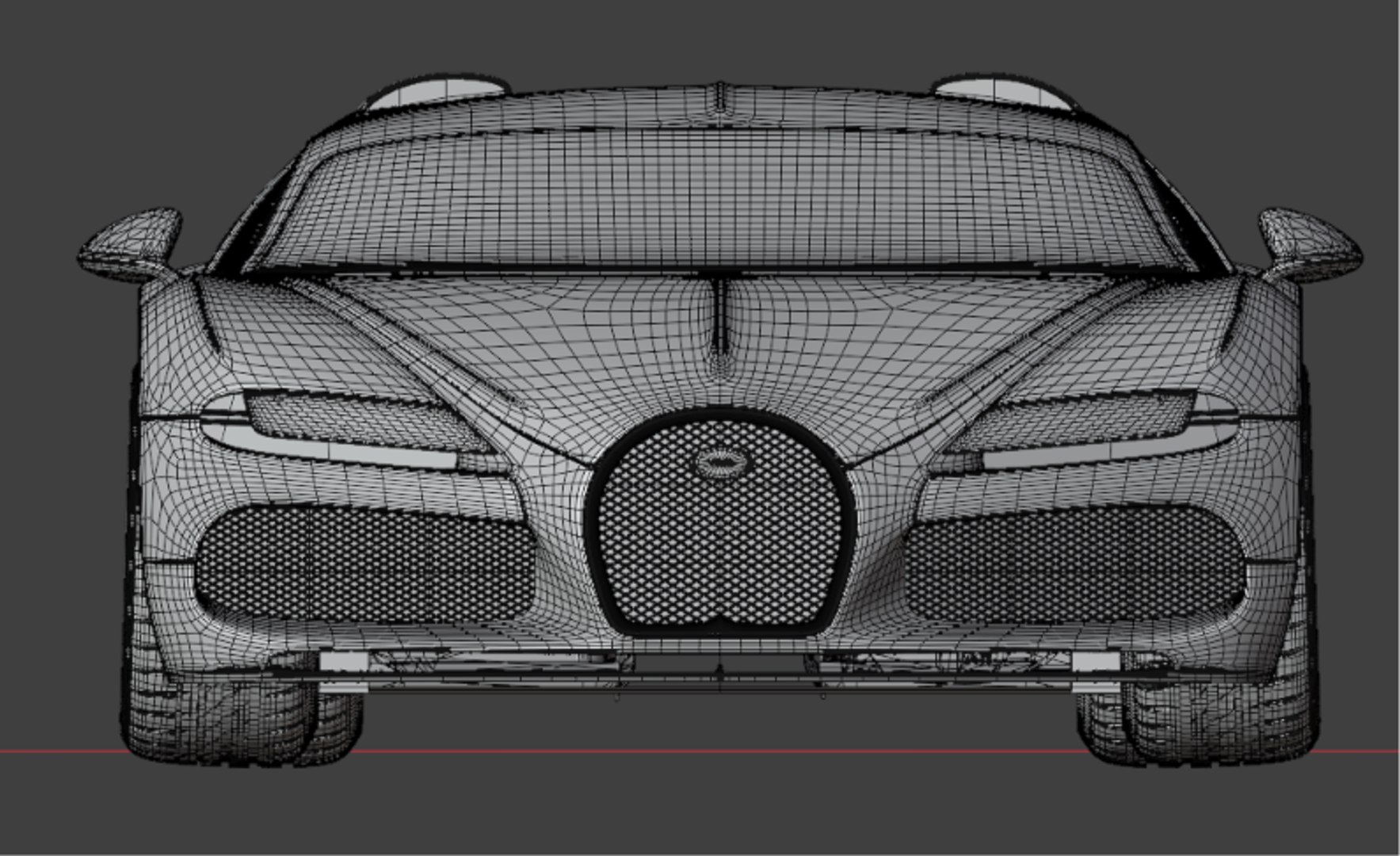Select the roof air scoop on right
Viewport: 1400px width, 856px height.
point(1002,92)
